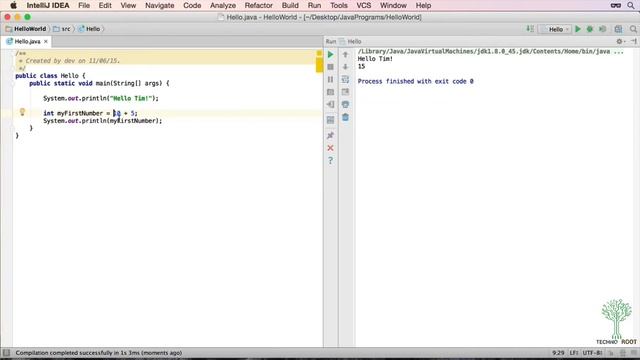The width and height of the screenshot is (640, 360).
Task: Pin the Run tab with pushpin icon
Action: tap(331, 135)
